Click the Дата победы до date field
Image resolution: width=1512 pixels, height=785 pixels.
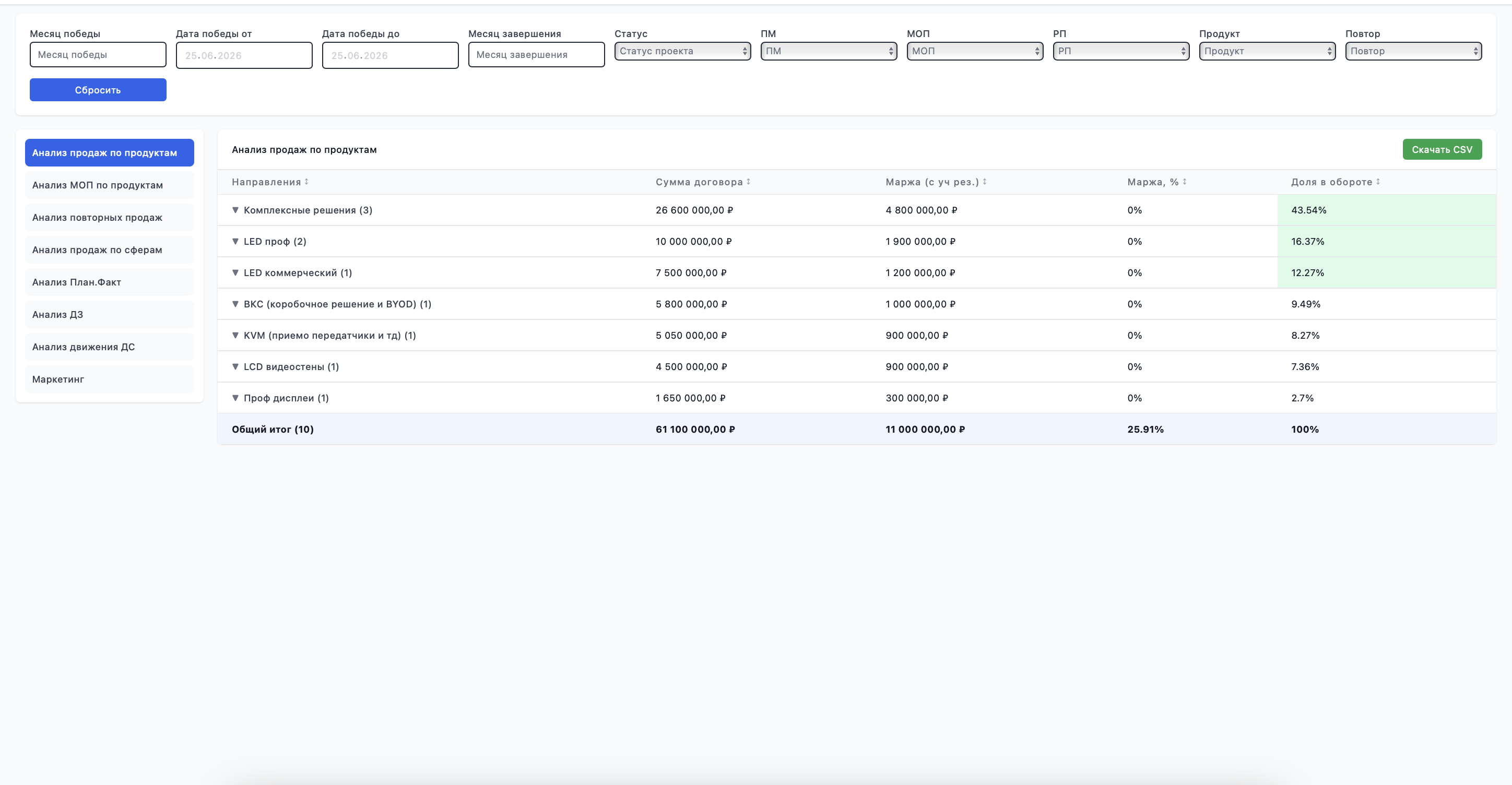391,55
